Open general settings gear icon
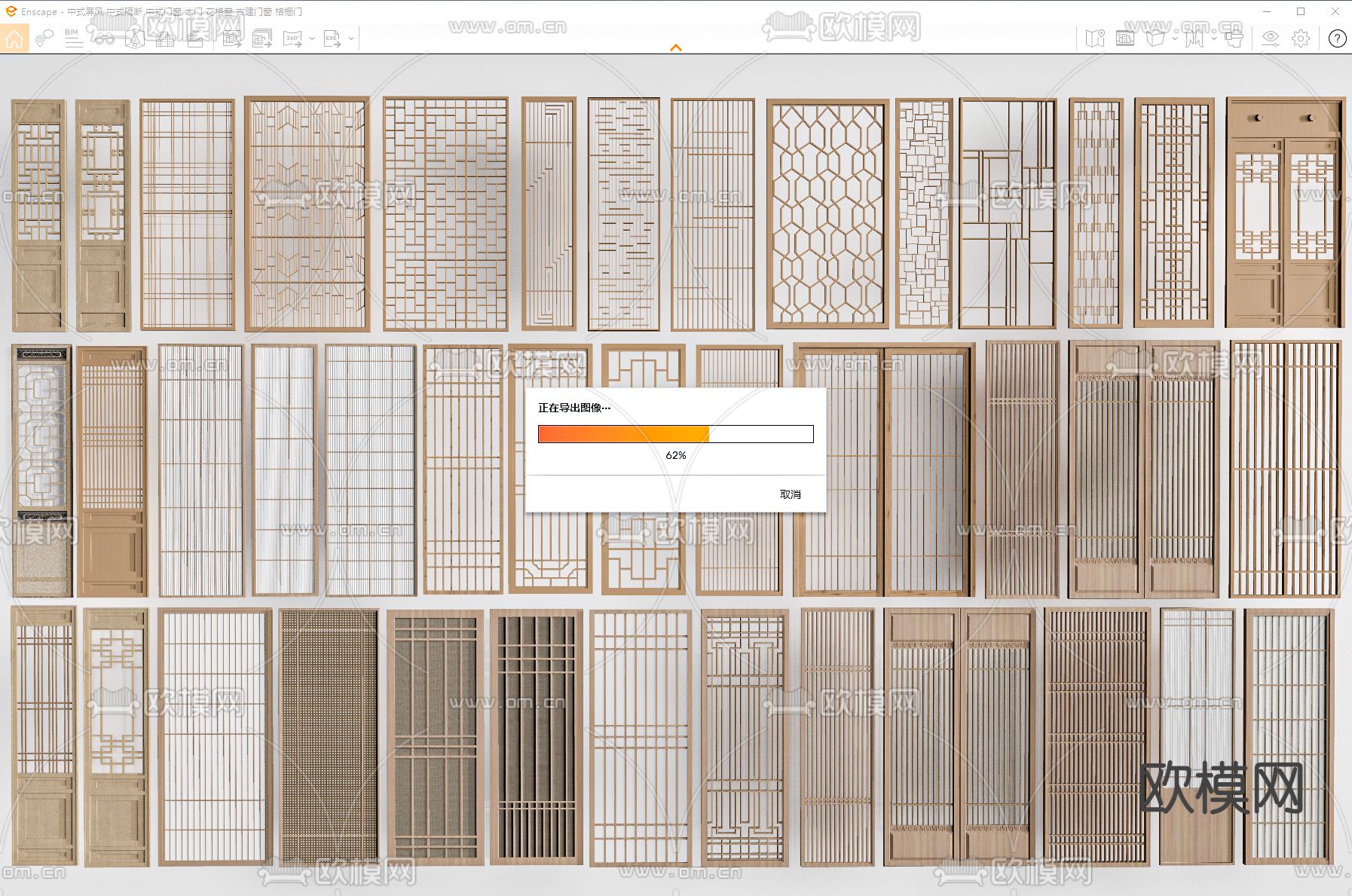Image resolution: width=1352 pixels, height=896 pixels. tap(1301, 38)
